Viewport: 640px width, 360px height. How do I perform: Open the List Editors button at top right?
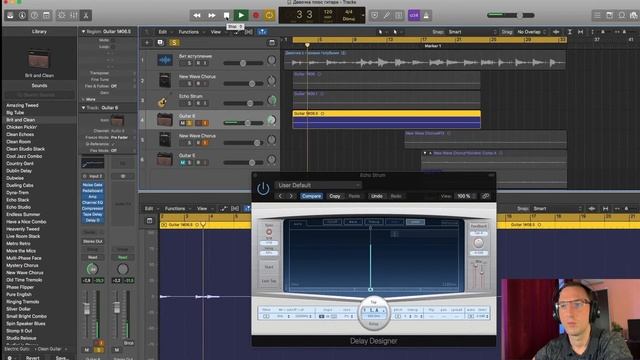597,16
